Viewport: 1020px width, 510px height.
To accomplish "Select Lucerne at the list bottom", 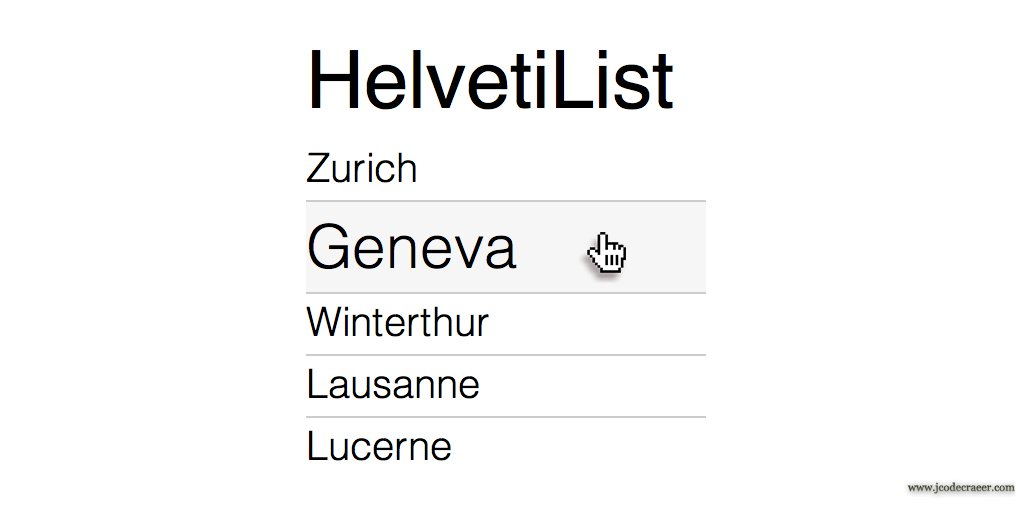I will pos(379,446).
